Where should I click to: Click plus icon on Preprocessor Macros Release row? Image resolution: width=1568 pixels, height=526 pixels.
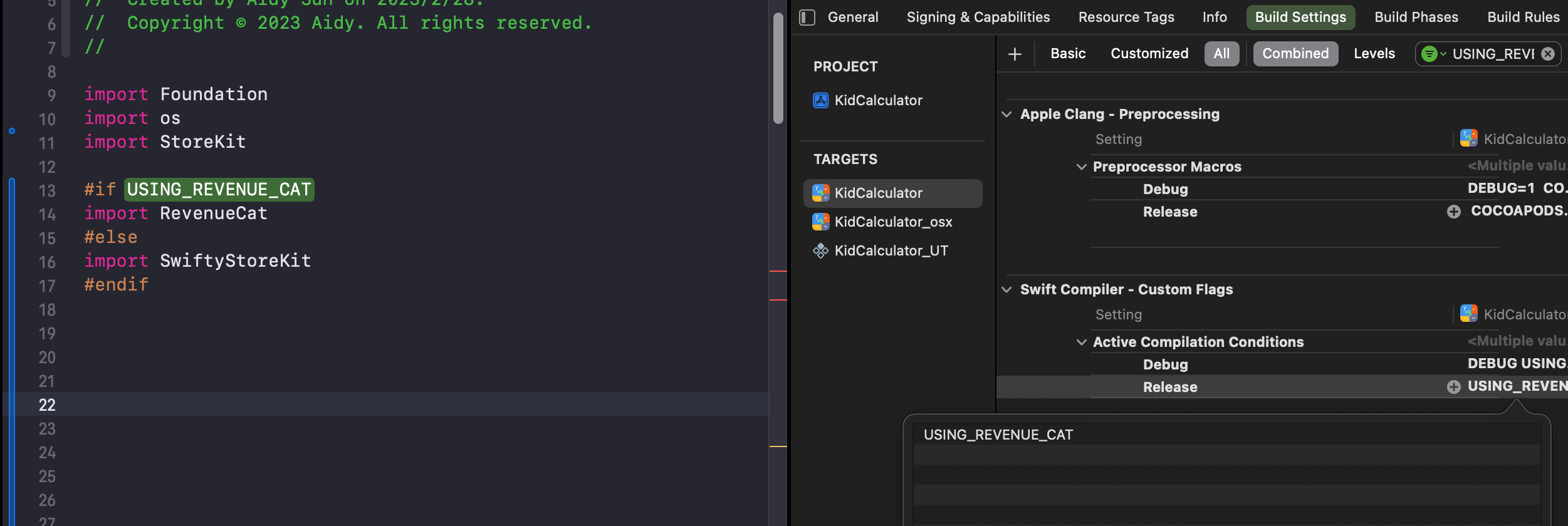pos(1453,212)
